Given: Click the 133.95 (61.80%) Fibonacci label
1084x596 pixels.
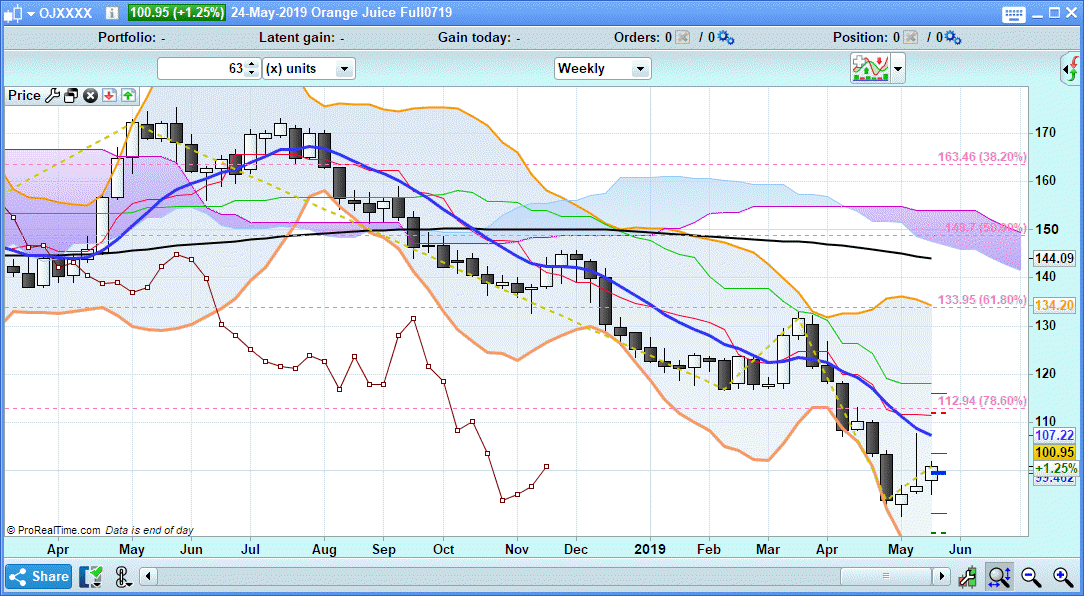Looking at the screenshot, I should click(982, 299).
